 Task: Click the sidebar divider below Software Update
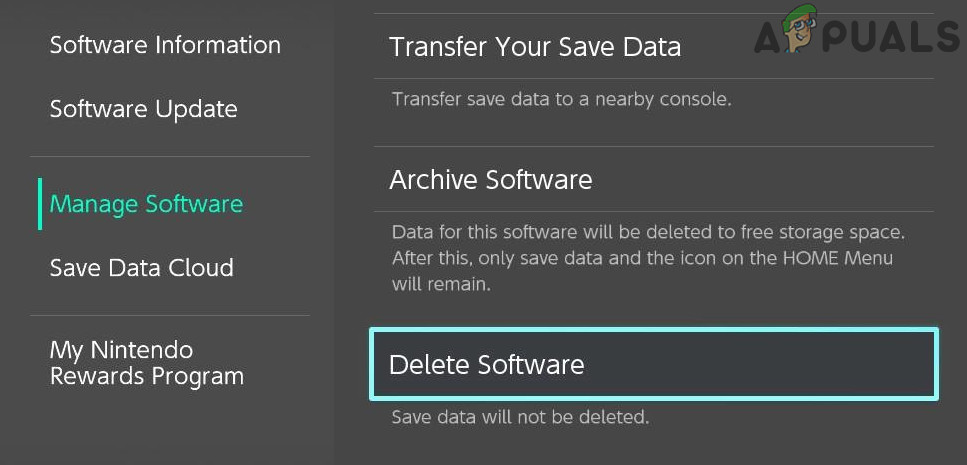(170, 157)
